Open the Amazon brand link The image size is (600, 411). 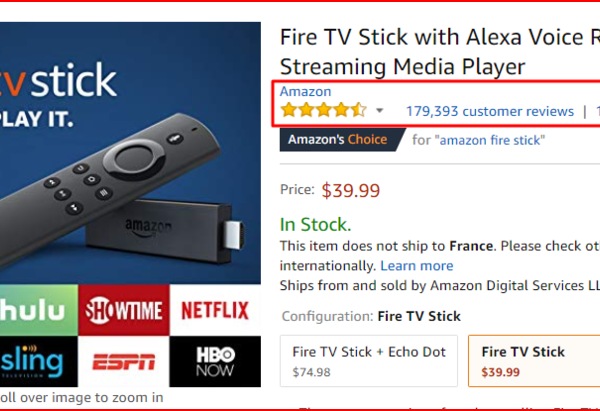(305, 92)
